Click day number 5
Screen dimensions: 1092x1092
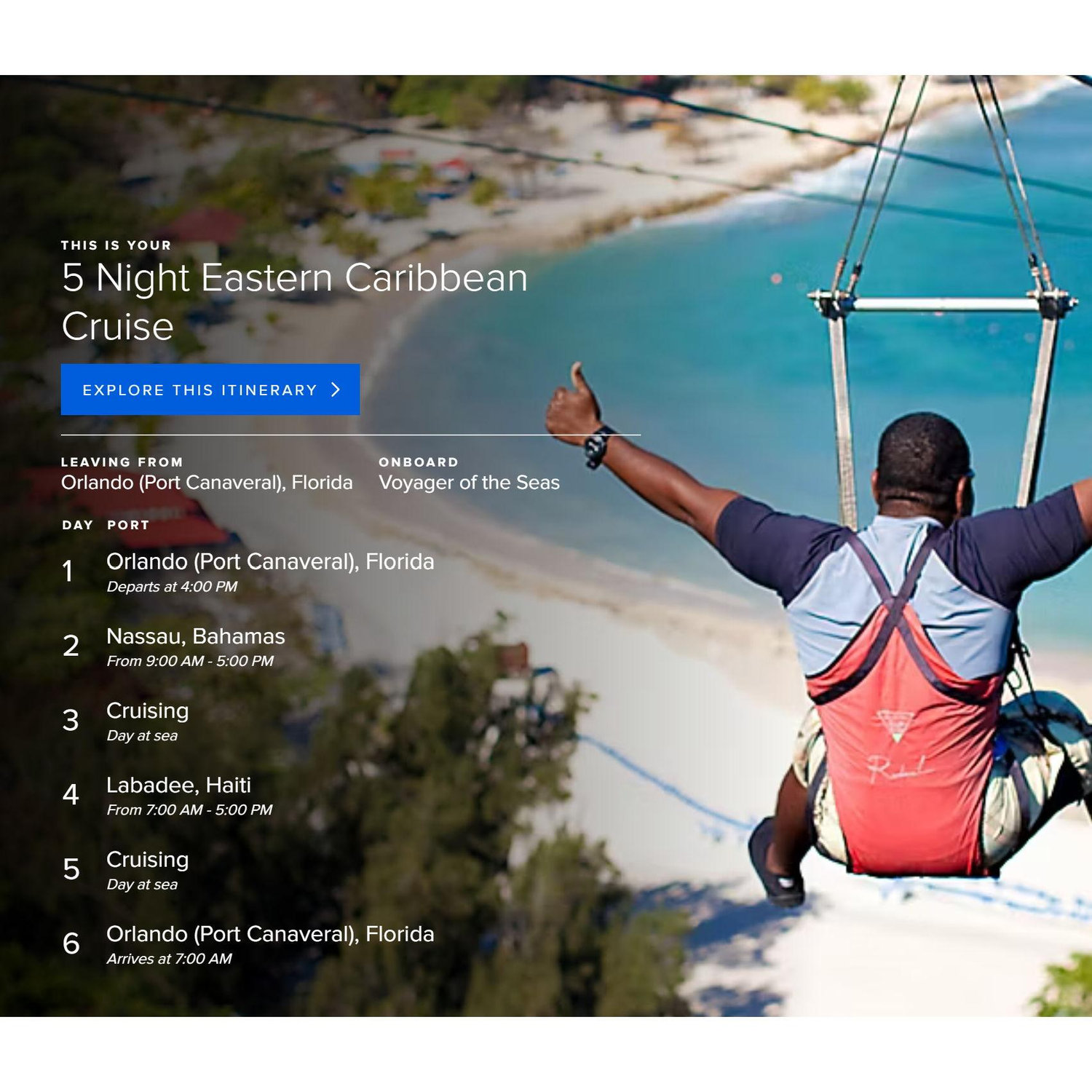[x=71, y=869]
